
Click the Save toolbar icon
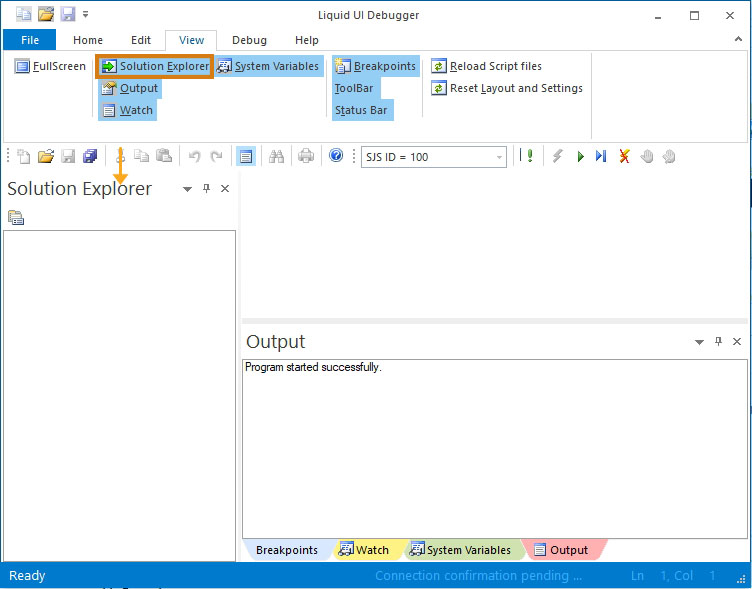(68, 156)
